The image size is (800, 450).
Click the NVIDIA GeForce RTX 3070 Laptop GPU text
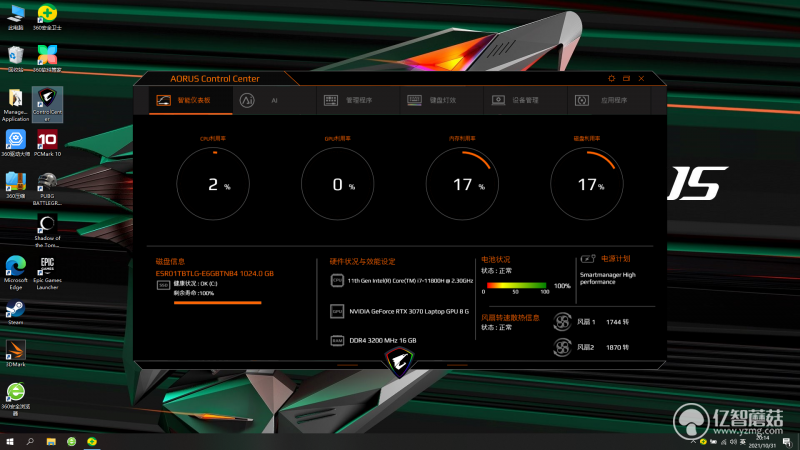point(409,311)
